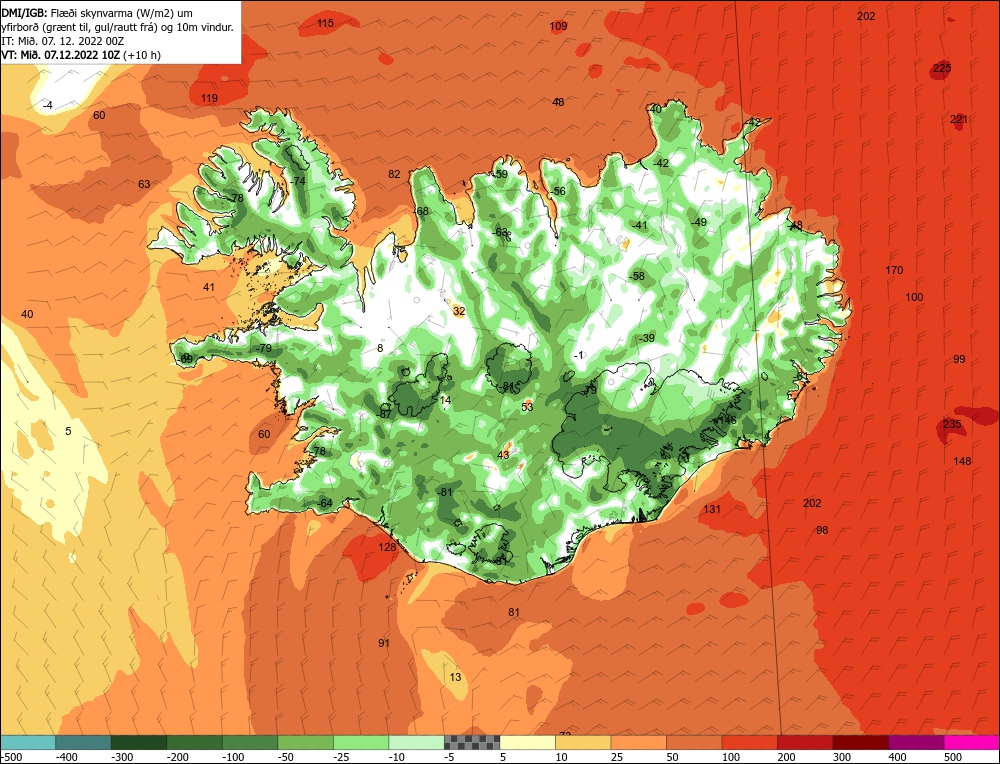This screenshot has width=1000, height=764.
Task: Click the heat flux value 82
Action: pyautogui.click(x=394, y=174)
